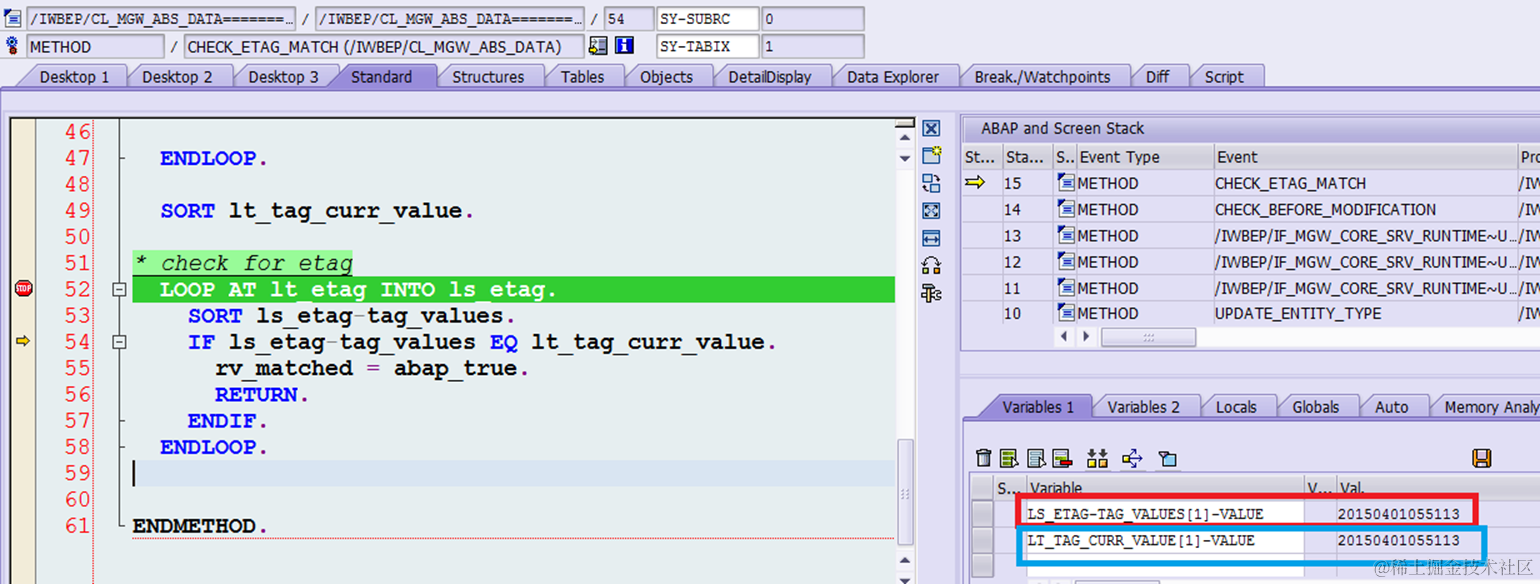Switch to the Globals tab
This screenshot has height=584, width=1540.
1315,406
